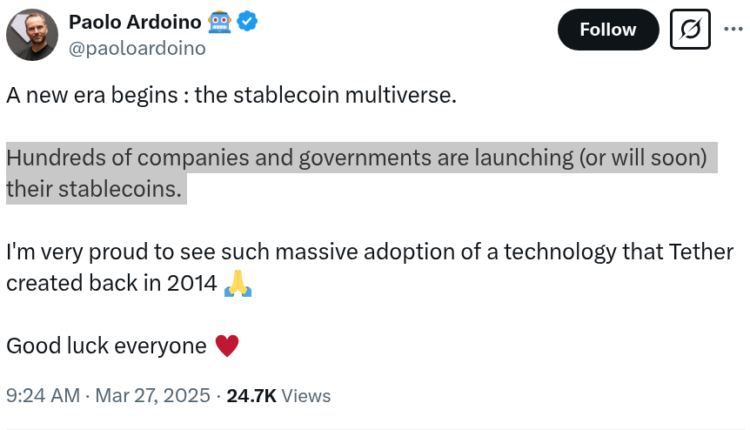
Task: Click "created back in 2014" text
Action: (x=111, y=283)
